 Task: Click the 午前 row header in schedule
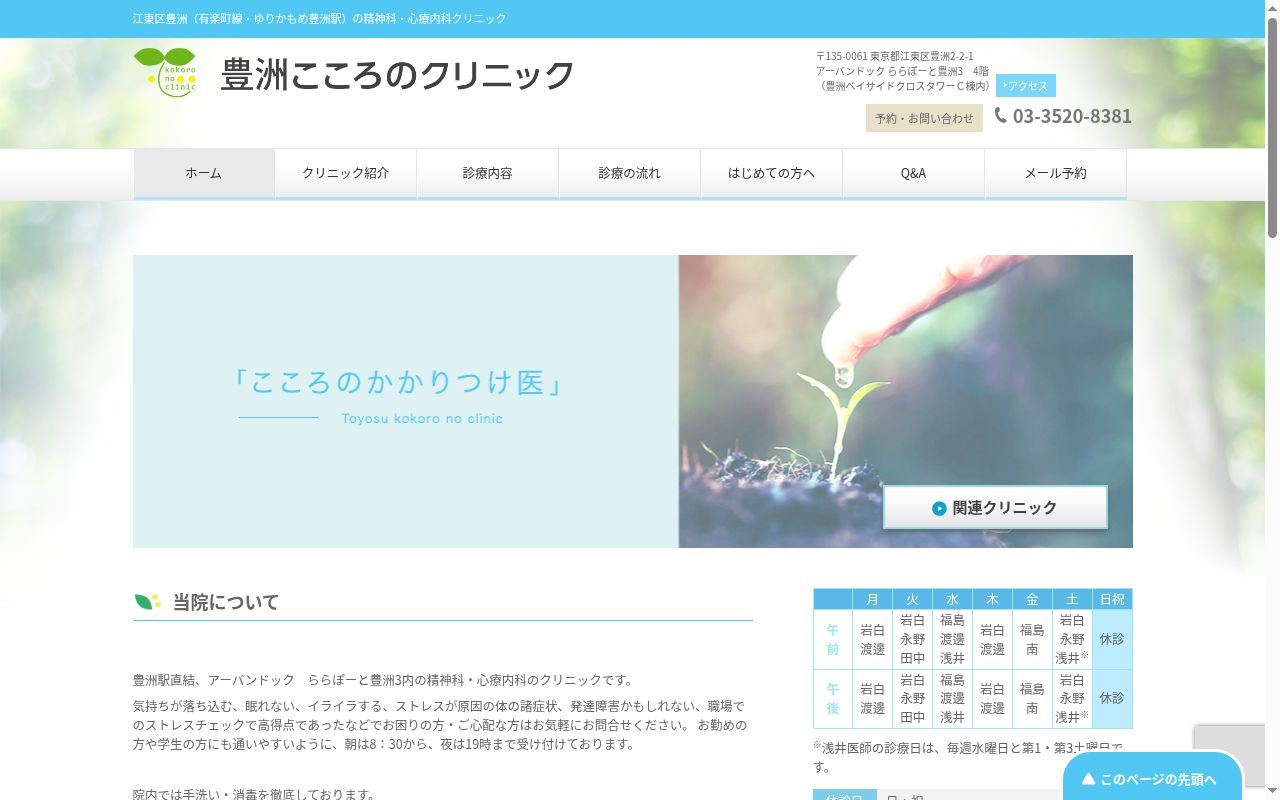[x=833, y=639]
